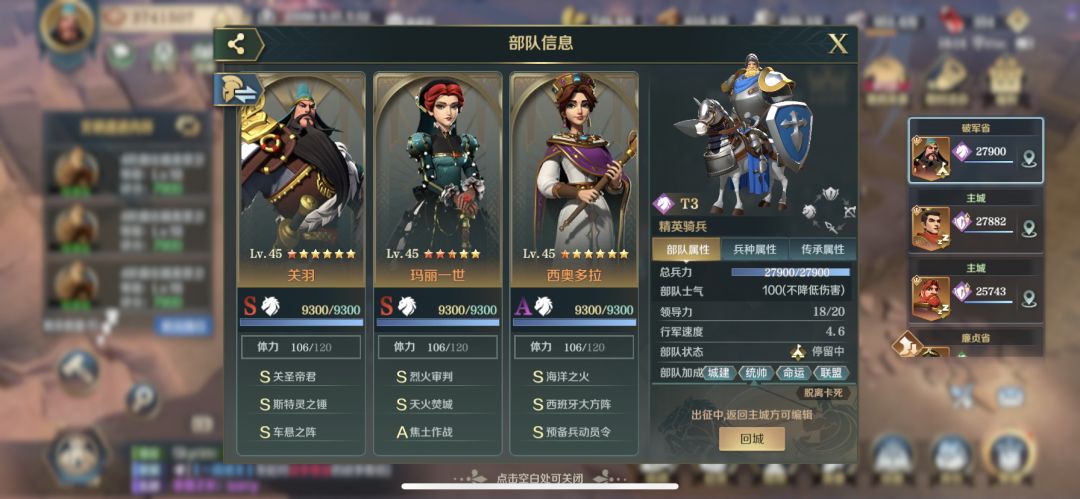Open 西奥多拉 hero portrait card

[574, 180]
